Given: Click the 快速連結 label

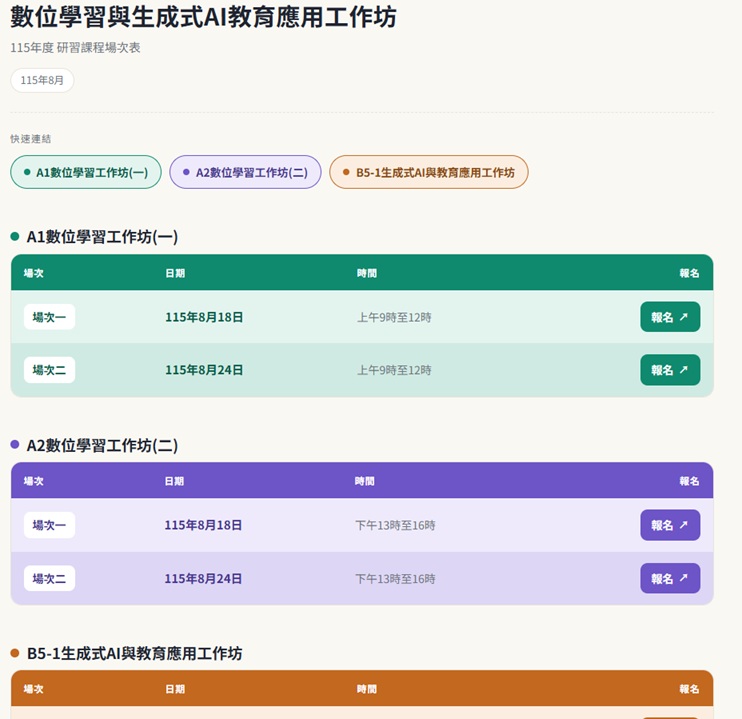Looking at the screenshot, I should tap(31, 139).
